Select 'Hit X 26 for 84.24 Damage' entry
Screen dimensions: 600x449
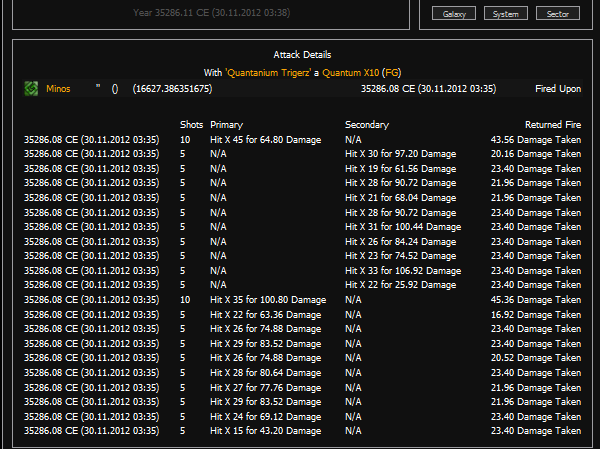(401, 242)
